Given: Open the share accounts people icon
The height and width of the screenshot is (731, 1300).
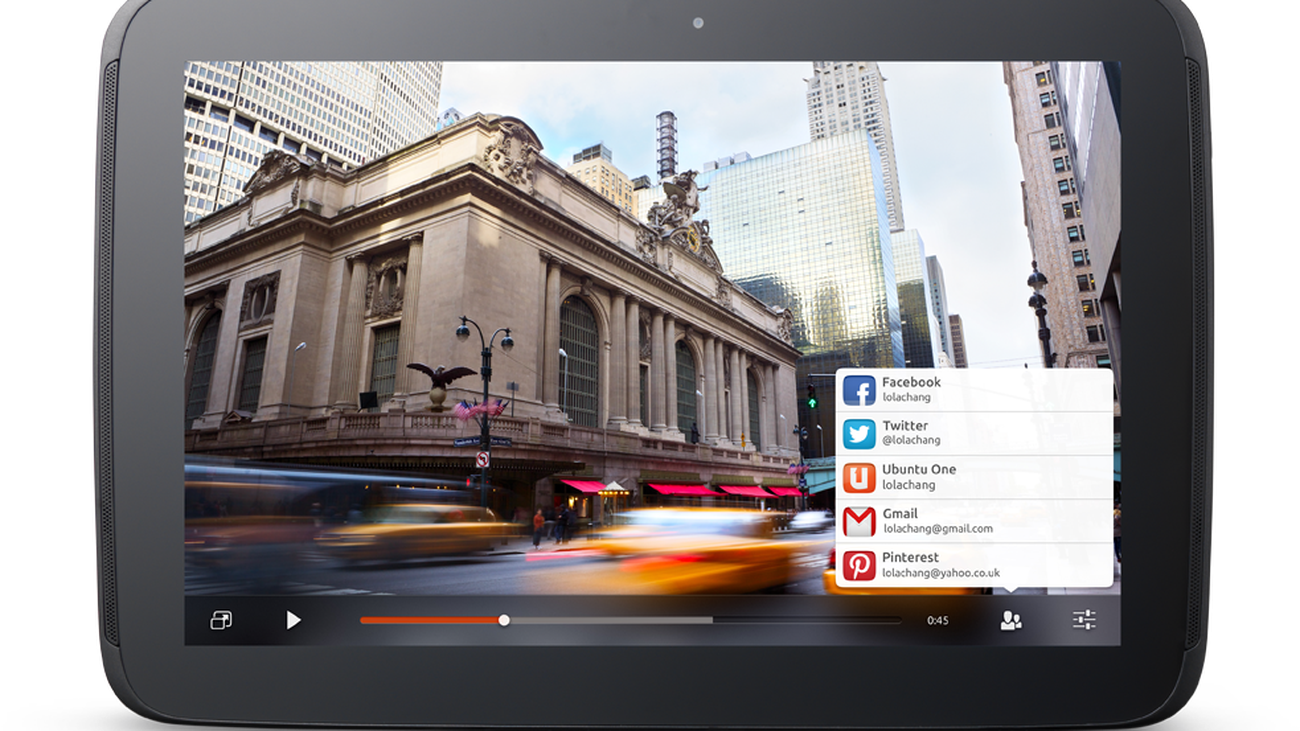Looking at the screenshot, I should tap(1011, 620).
